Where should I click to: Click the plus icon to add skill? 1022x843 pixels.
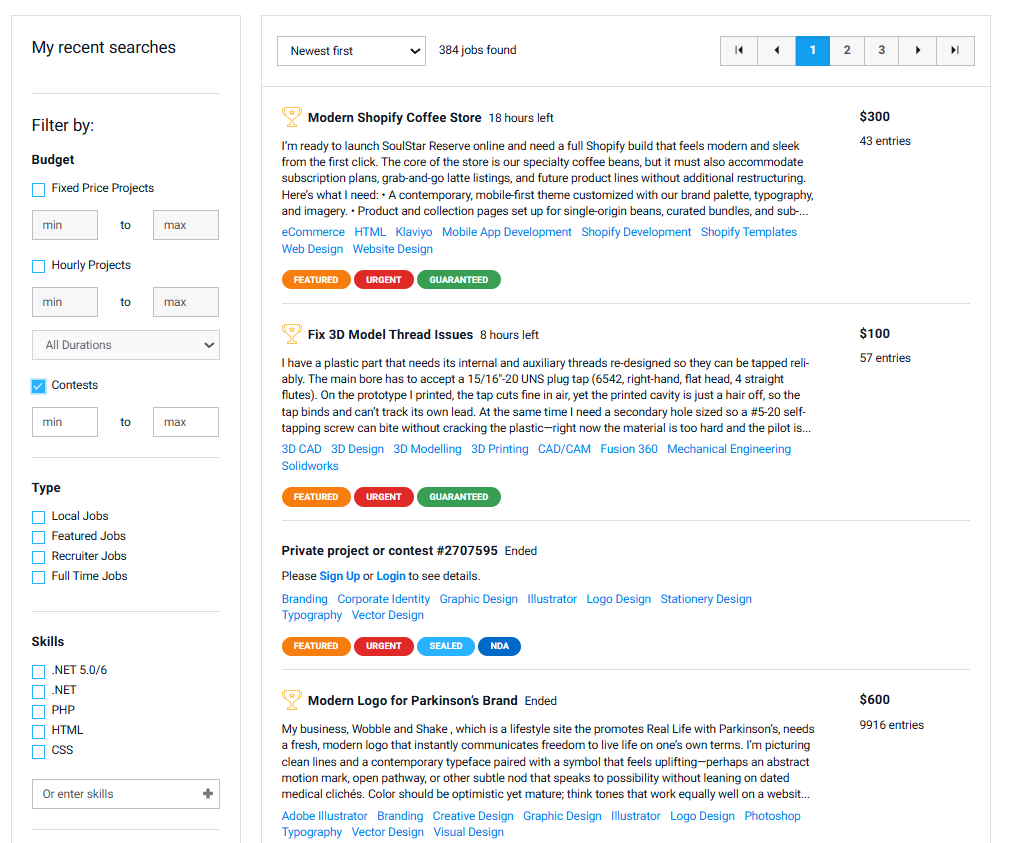(x=208, y=793)
